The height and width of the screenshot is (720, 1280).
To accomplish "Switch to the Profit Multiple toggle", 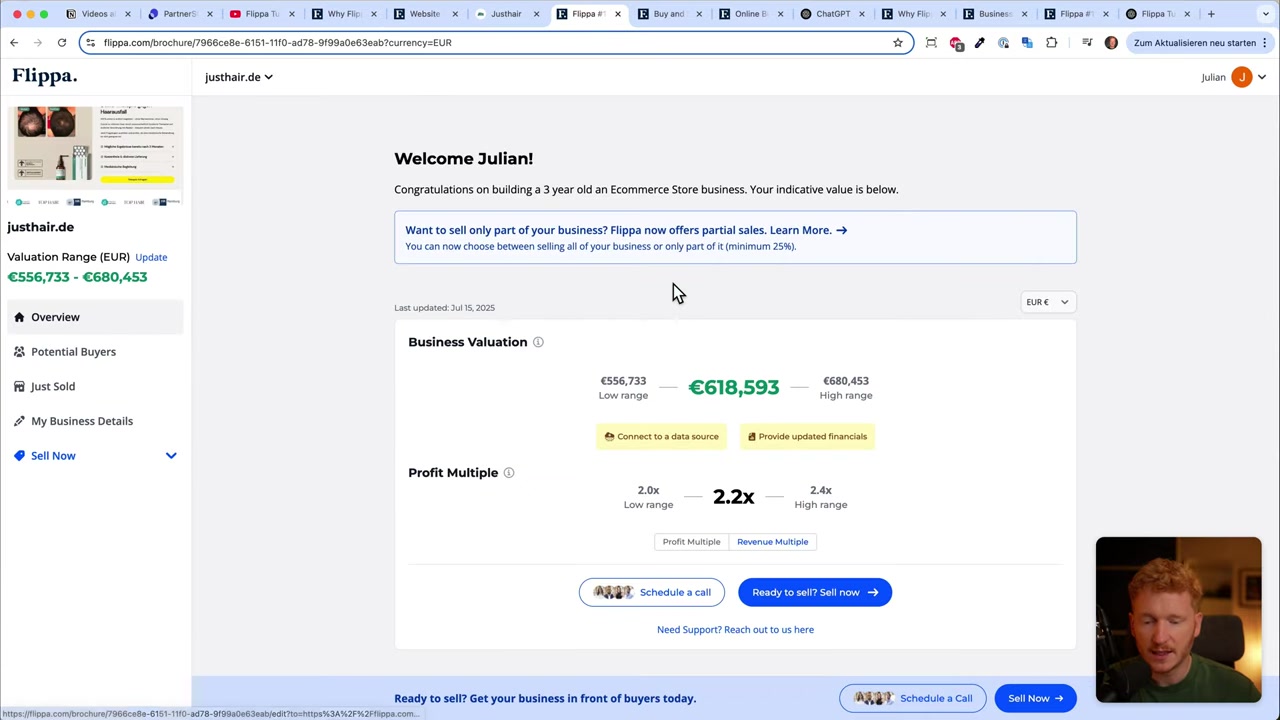I will (x=691, y=542).
